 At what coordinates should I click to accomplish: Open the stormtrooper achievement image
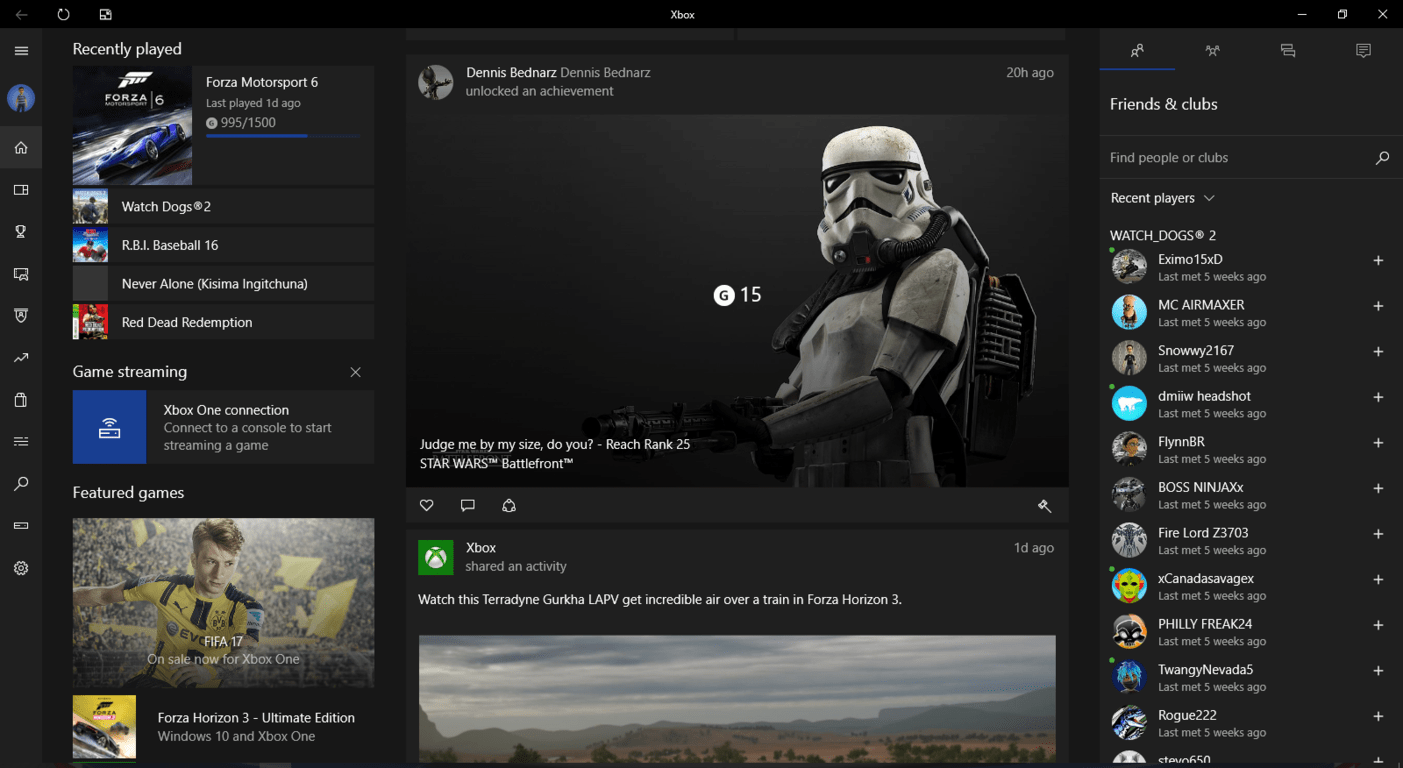tap(737, 300)
